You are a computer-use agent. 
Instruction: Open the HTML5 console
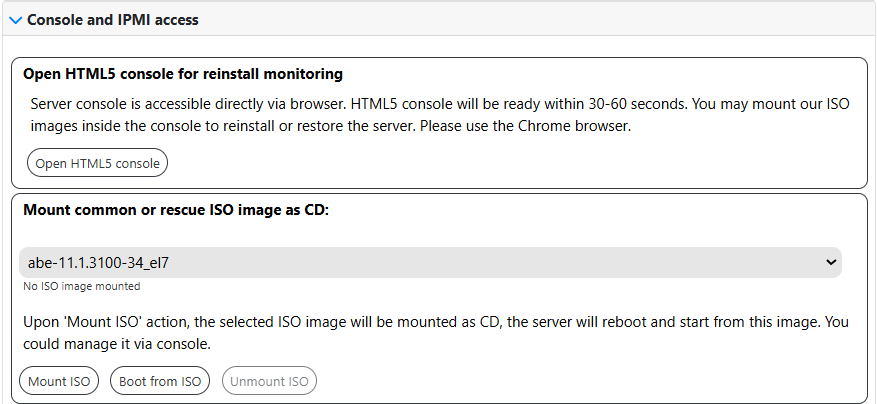[x=97, y=163]
